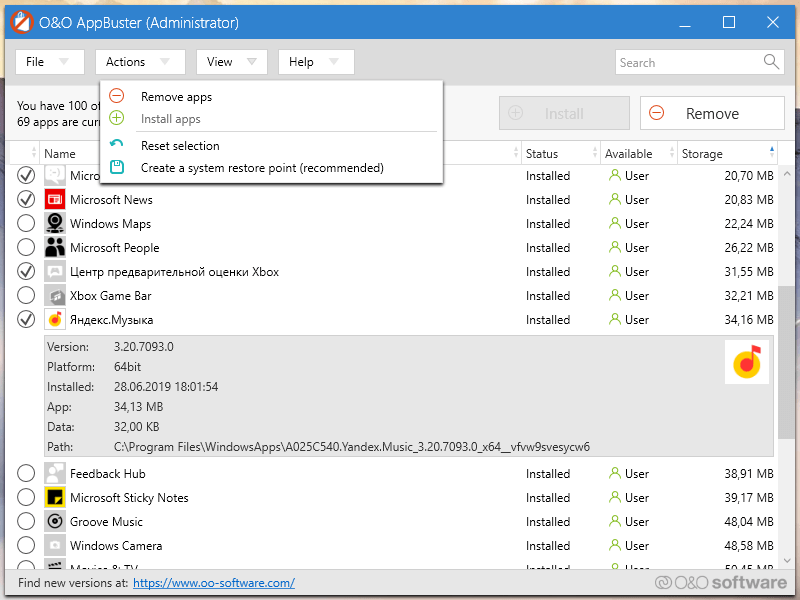Uncheck the Microsoft News checkbox
Viewport: 800px width, 600px height.
26,200
